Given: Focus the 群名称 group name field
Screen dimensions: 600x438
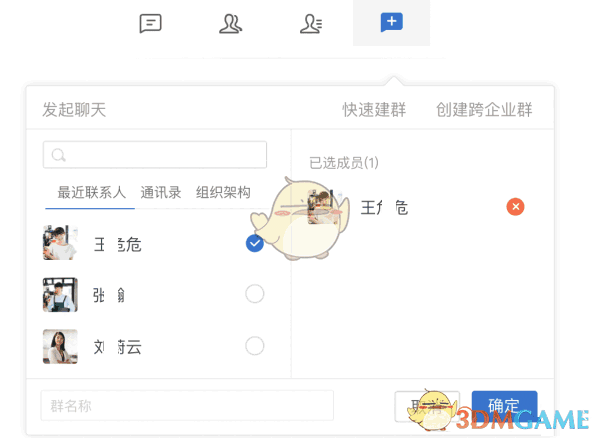Looking at the screenshot, I should (187, 405).
